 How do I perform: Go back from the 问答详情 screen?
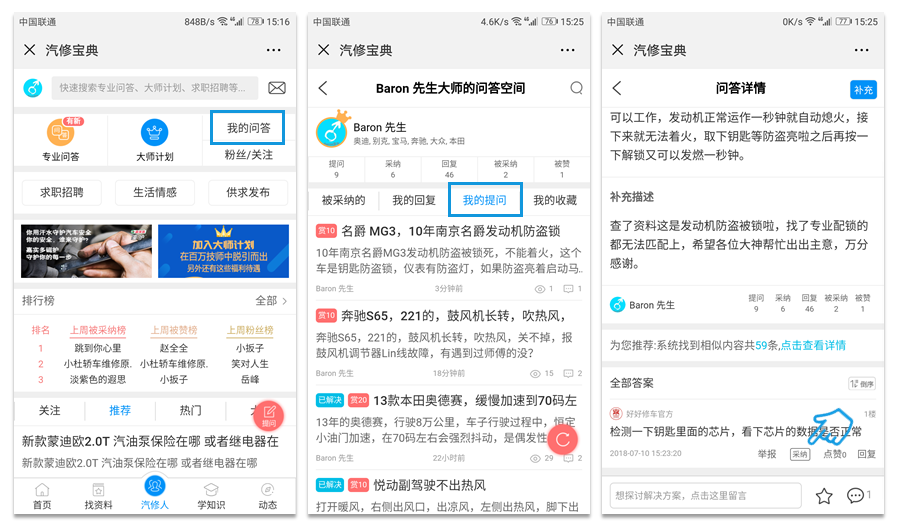click(x=617, y=88)
